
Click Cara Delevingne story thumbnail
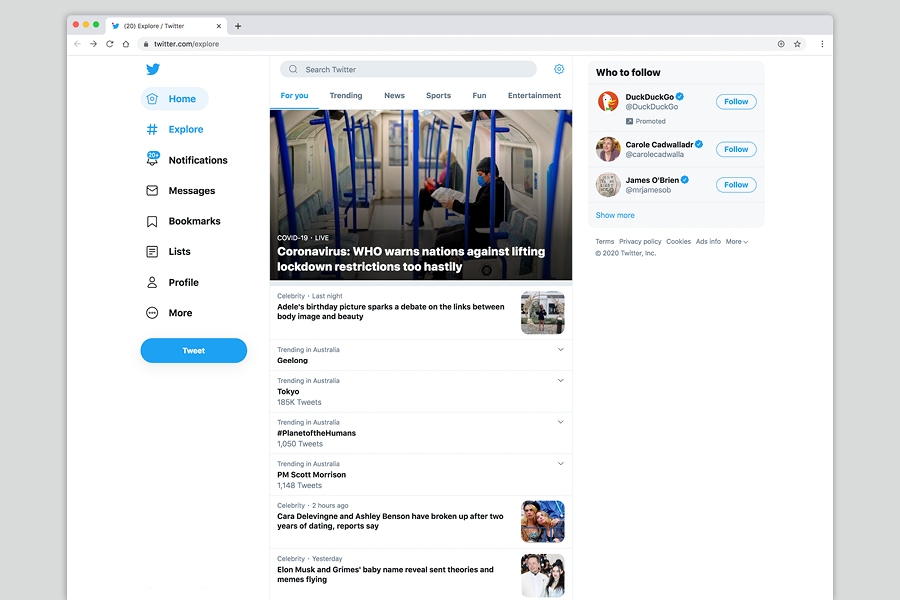(543, 521)
